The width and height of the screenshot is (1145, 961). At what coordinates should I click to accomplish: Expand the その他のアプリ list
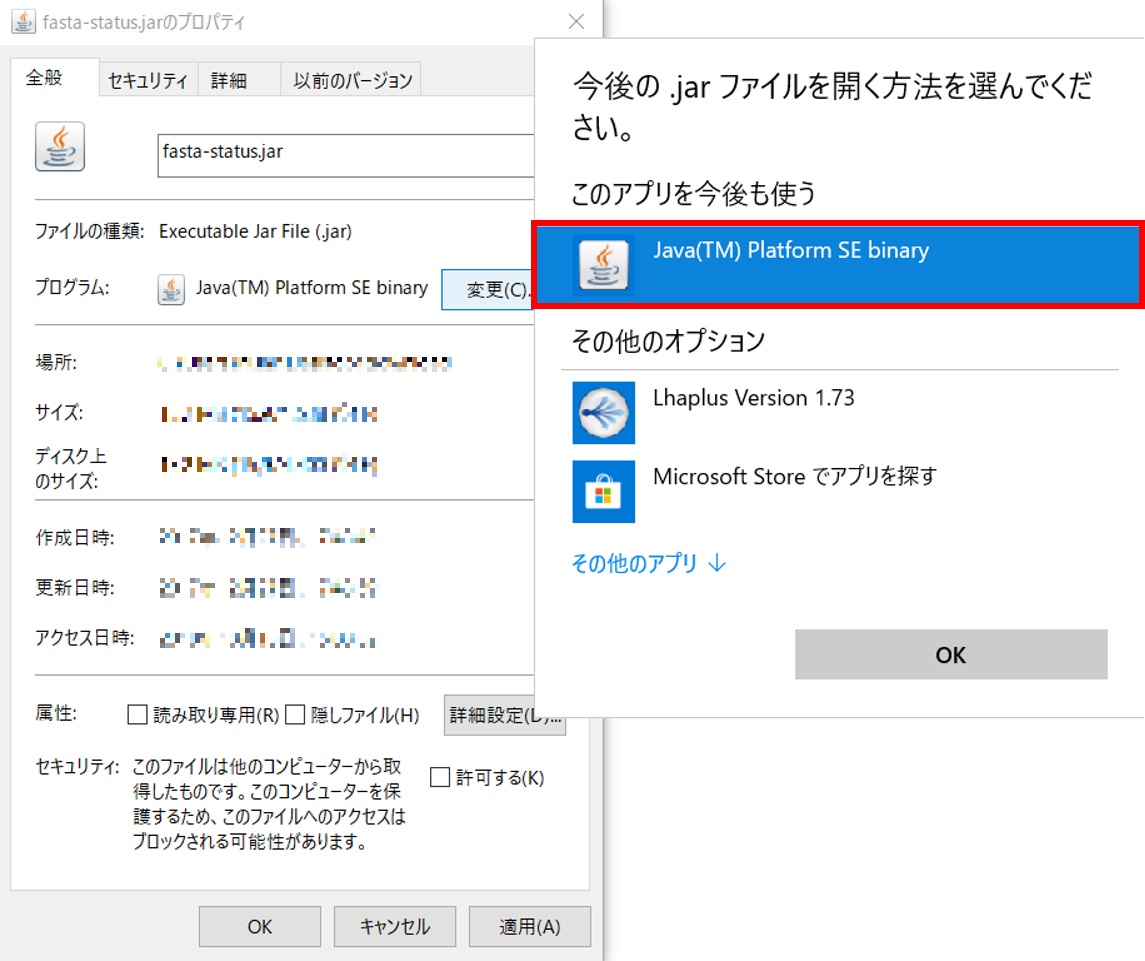[648, 564]
